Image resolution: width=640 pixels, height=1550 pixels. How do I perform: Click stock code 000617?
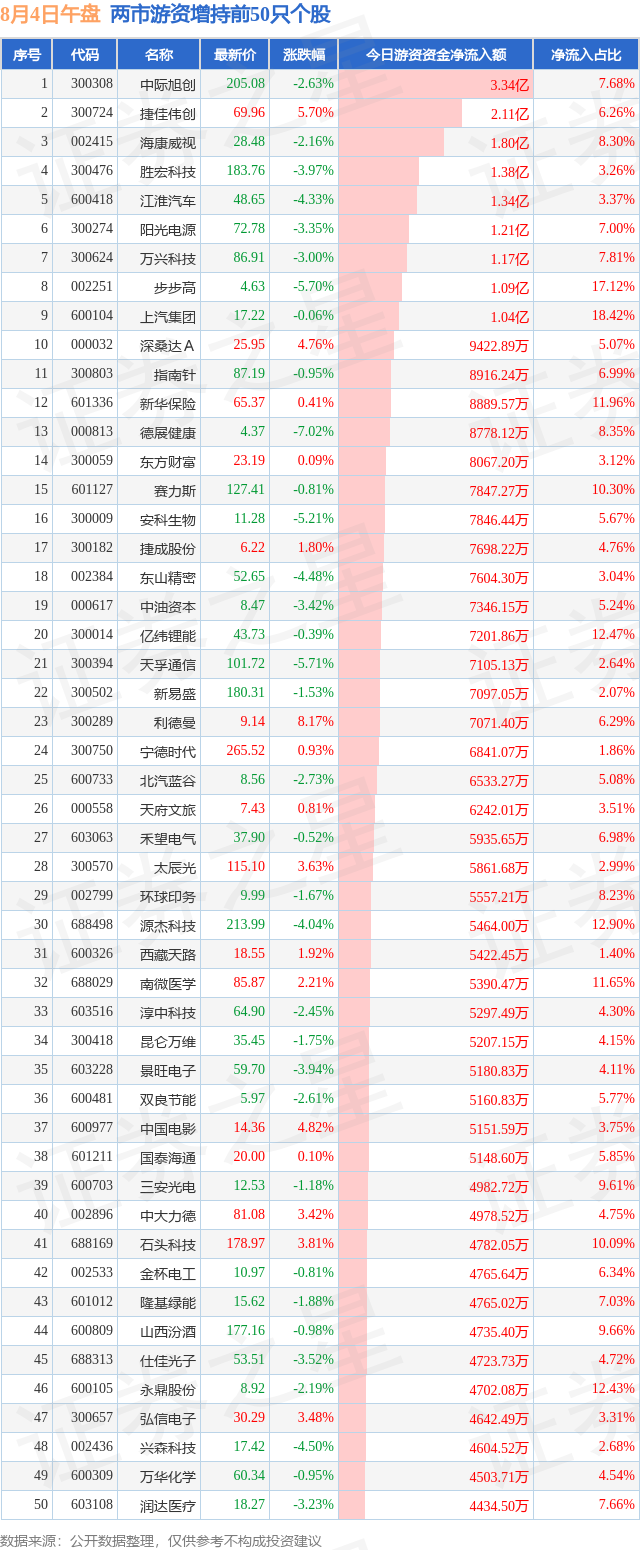[x=92, y=606]
